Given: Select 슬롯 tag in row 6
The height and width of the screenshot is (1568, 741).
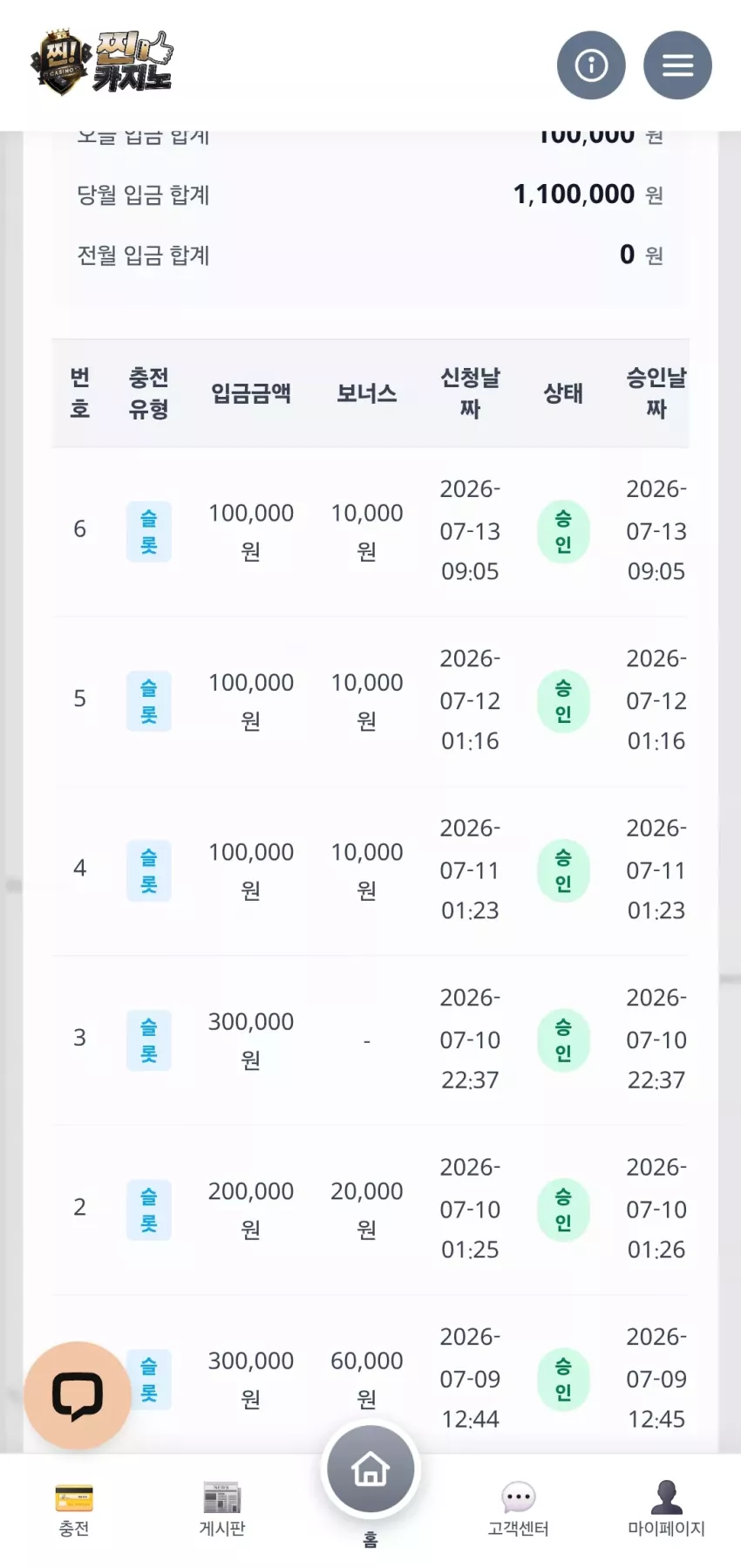Looking at the screenshot, I should tap(149, 532).
